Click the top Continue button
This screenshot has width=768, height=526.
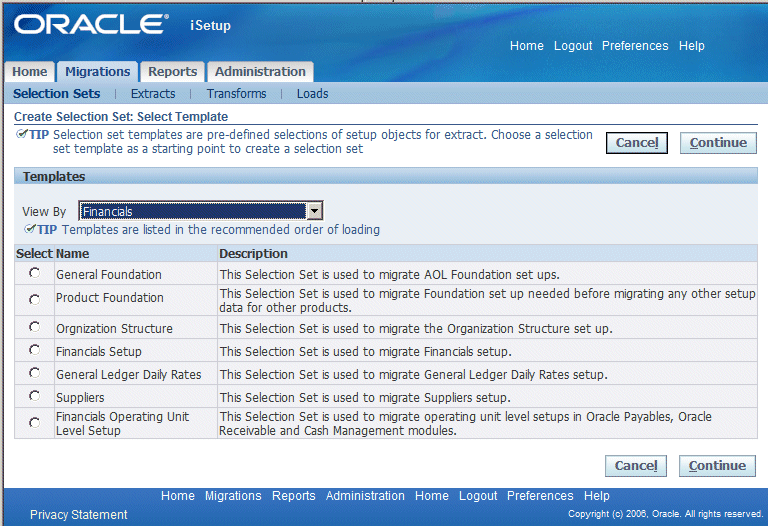pyautogui.click(x=718, y=143)
